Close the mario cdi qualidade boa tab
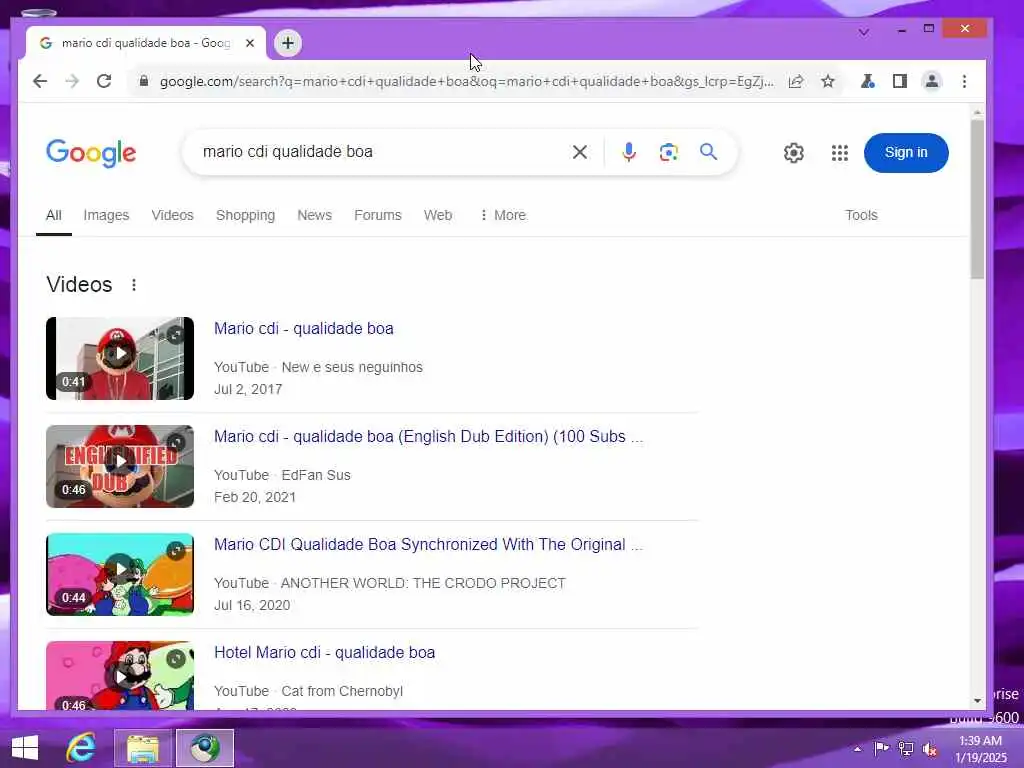The height and width of the screenshot is (768, 1024). (249, 43)
